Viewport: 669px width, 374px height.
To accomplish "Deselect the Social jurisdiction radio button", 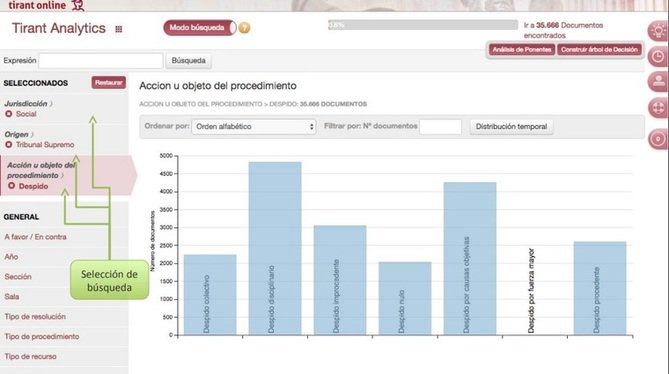I will coord(9,114).
